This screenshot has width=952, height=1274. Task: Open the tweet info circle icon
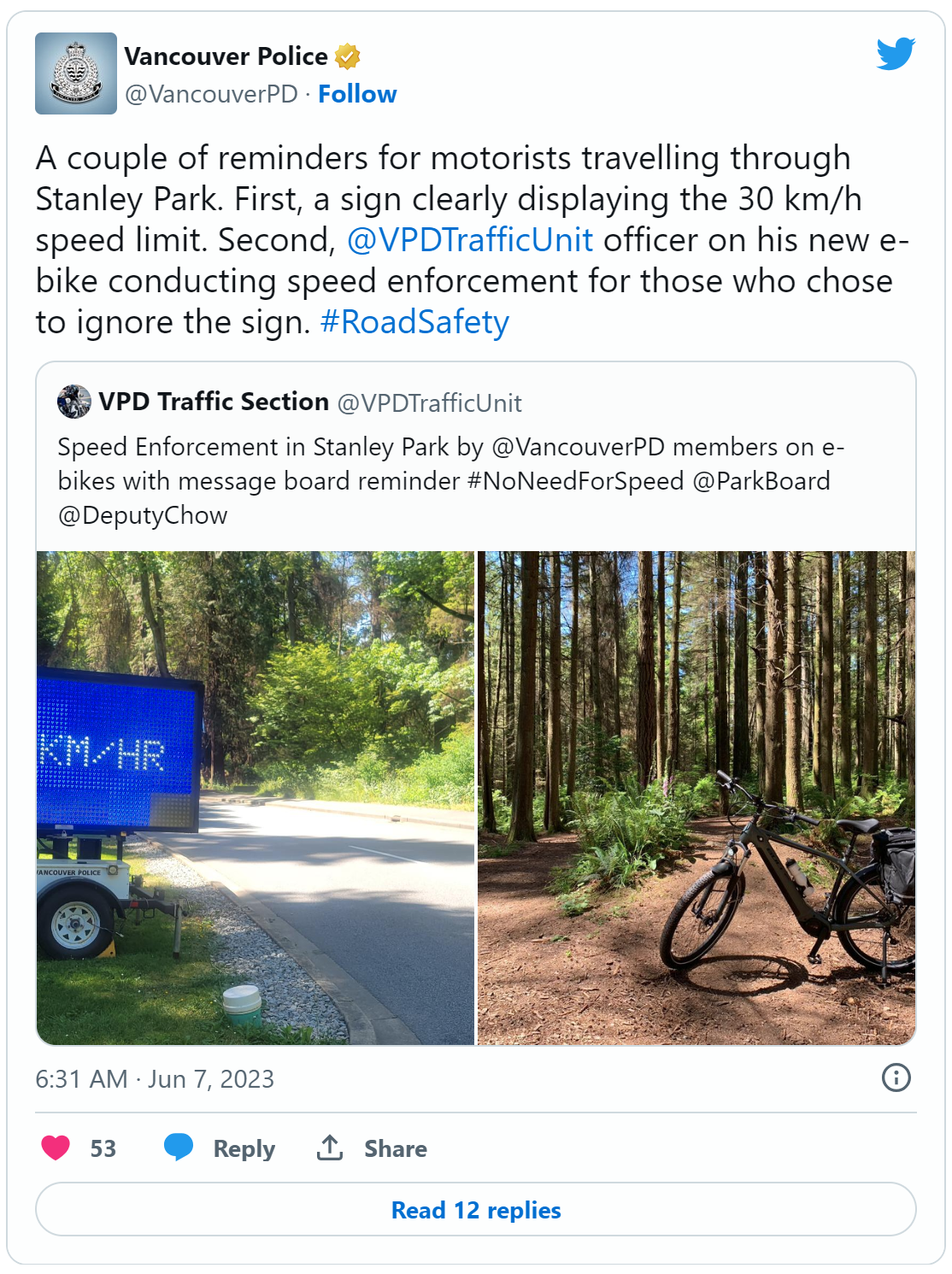coord(896,1077)
